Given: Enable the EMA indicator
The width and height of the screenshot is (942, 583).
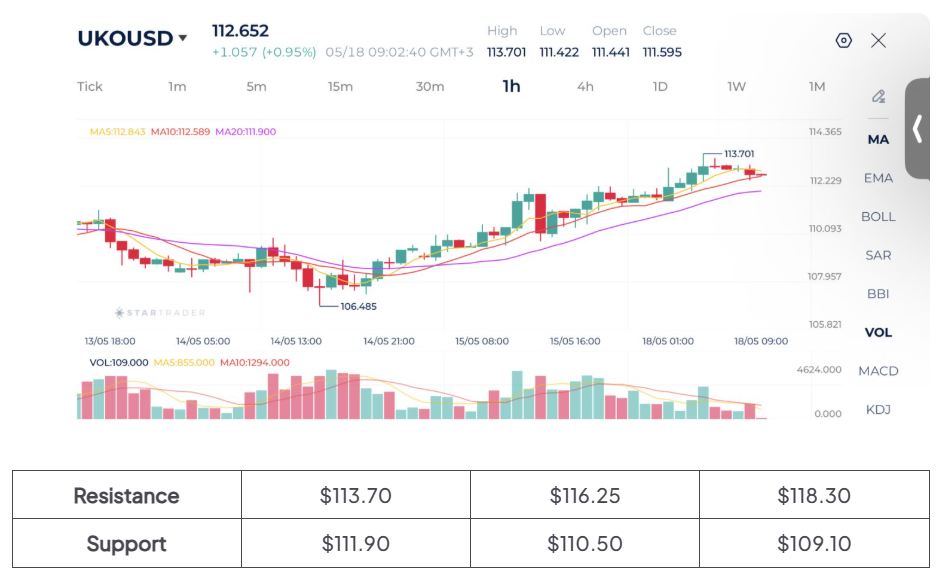Looking at the screenshot, I should [878, 178].
